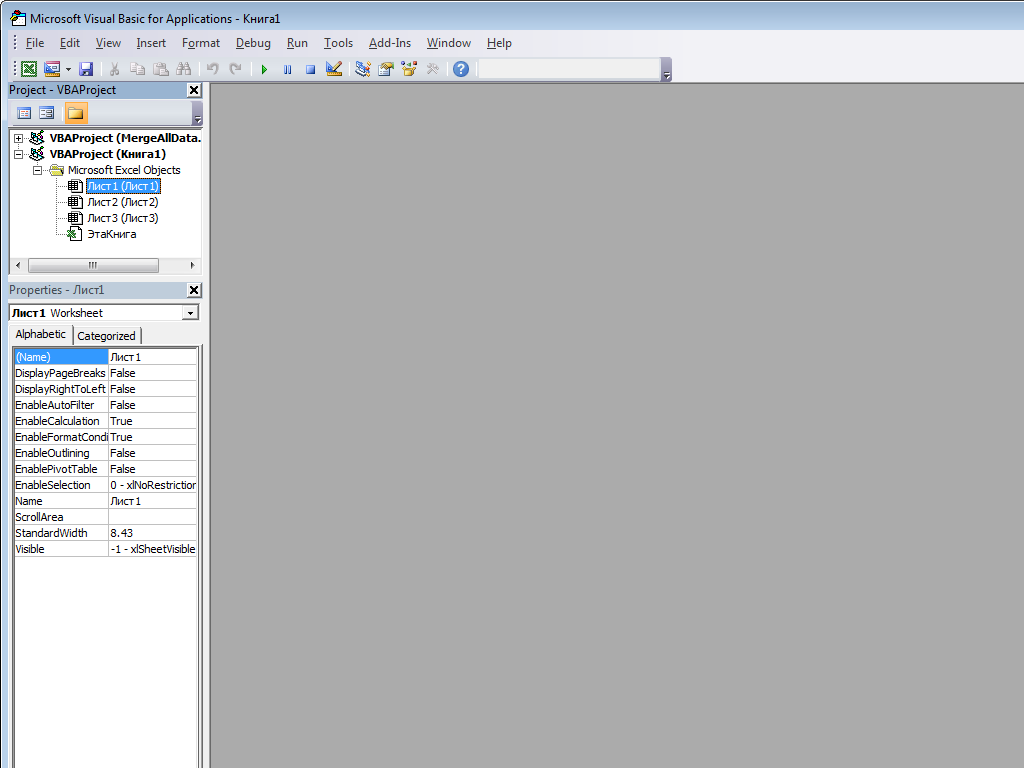Click the project tree scroll right arrow
This screenshot has width=1024, height=768.
(x=192, y=265)
